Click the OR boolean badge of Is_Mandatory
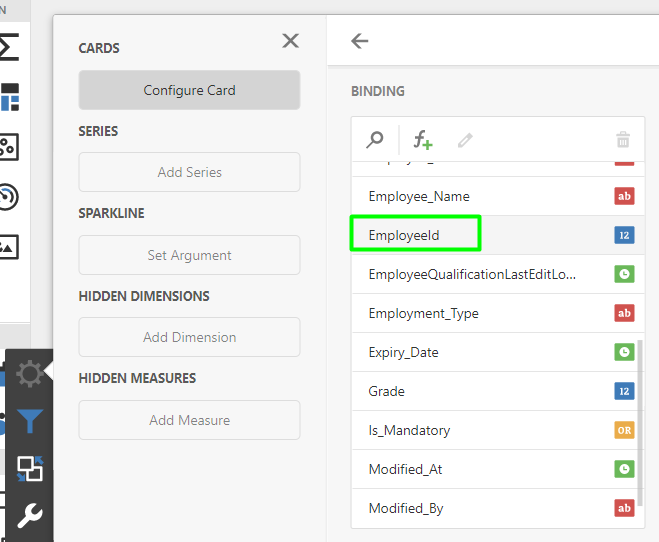The height and width of the screenshot is (542, 659). pyautogui.click(x=624, y=430)
